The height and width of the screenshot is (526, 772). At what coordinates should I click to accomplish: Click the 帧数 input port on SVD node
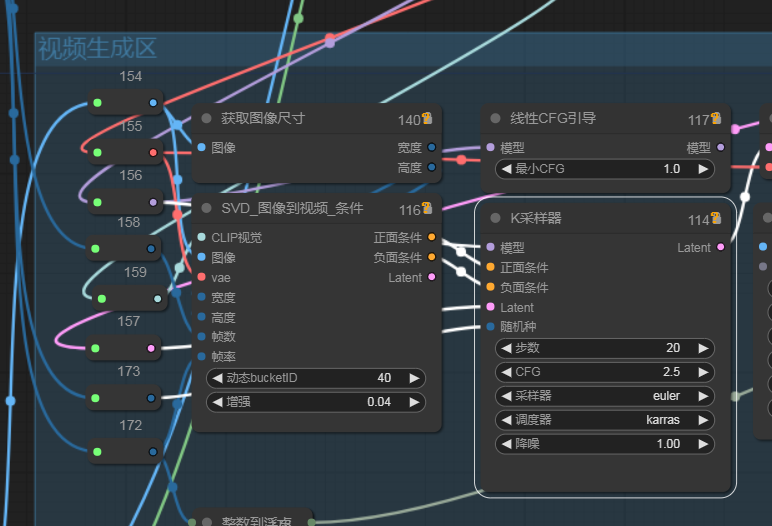click(x=201, y=336)
